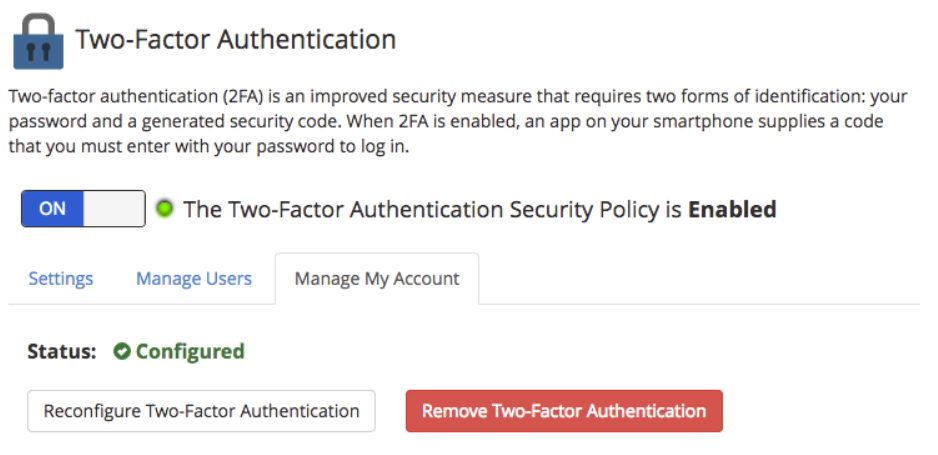Click the Status: label
Viewport: 938px width, 455px height.
(62, 352)
